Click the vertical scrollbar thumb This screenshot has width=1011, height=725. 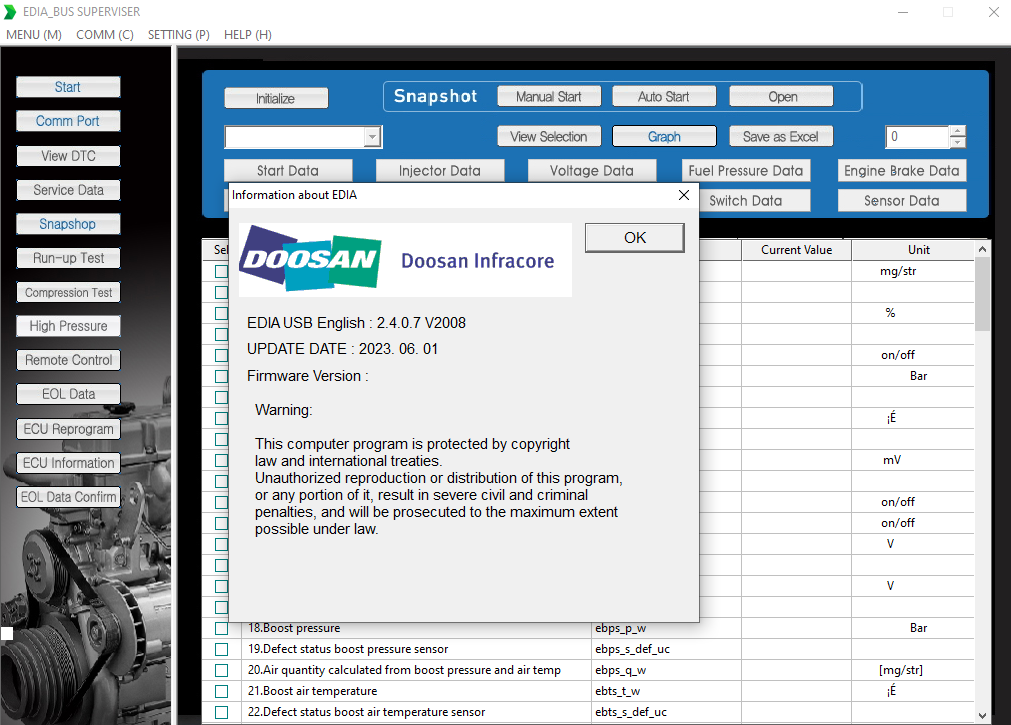pos(982,294)
